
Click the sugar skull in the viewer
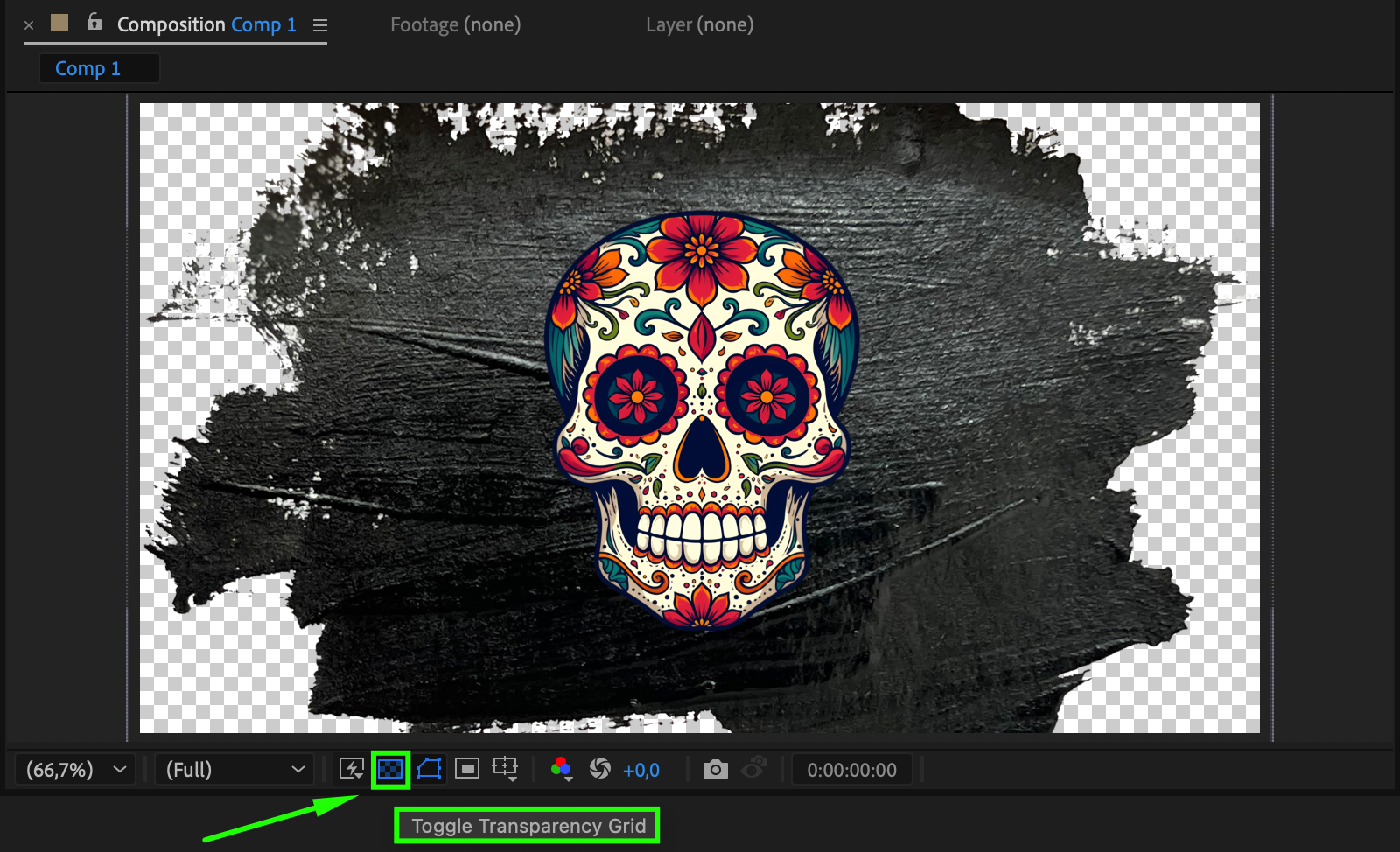pyautogui.click(x=701, y=420)
